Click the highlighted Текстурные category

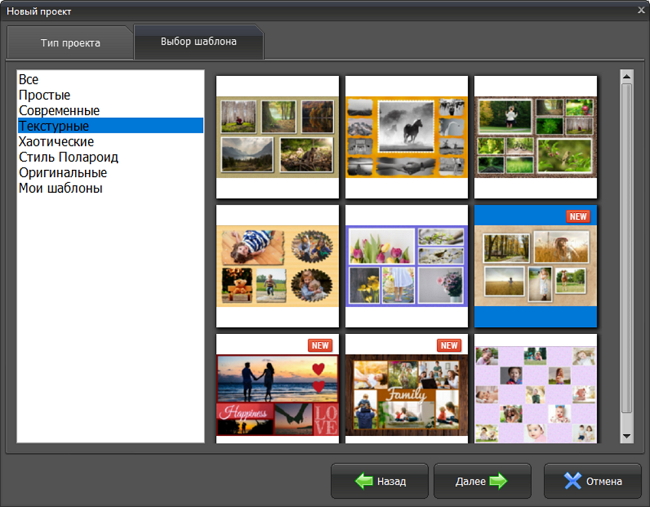point(110,126)
